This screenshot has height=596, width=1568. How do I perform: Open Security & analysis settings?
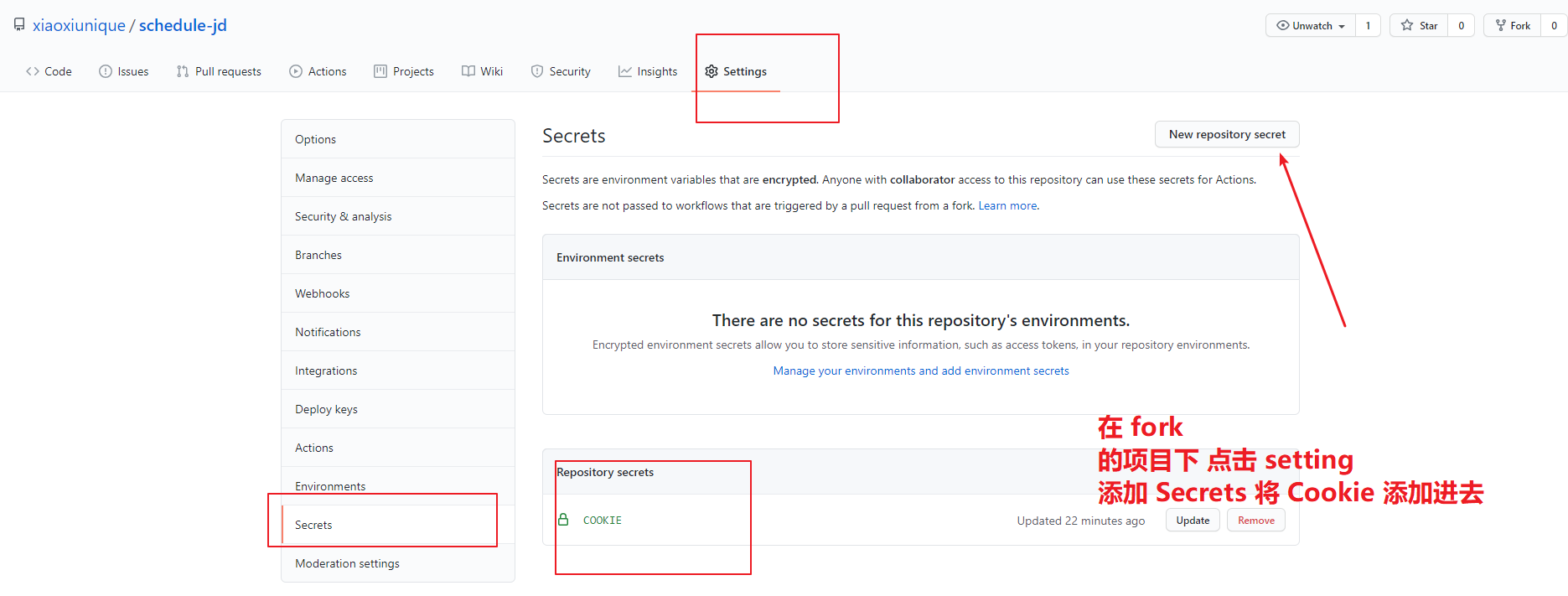click(x=398, y=216)
